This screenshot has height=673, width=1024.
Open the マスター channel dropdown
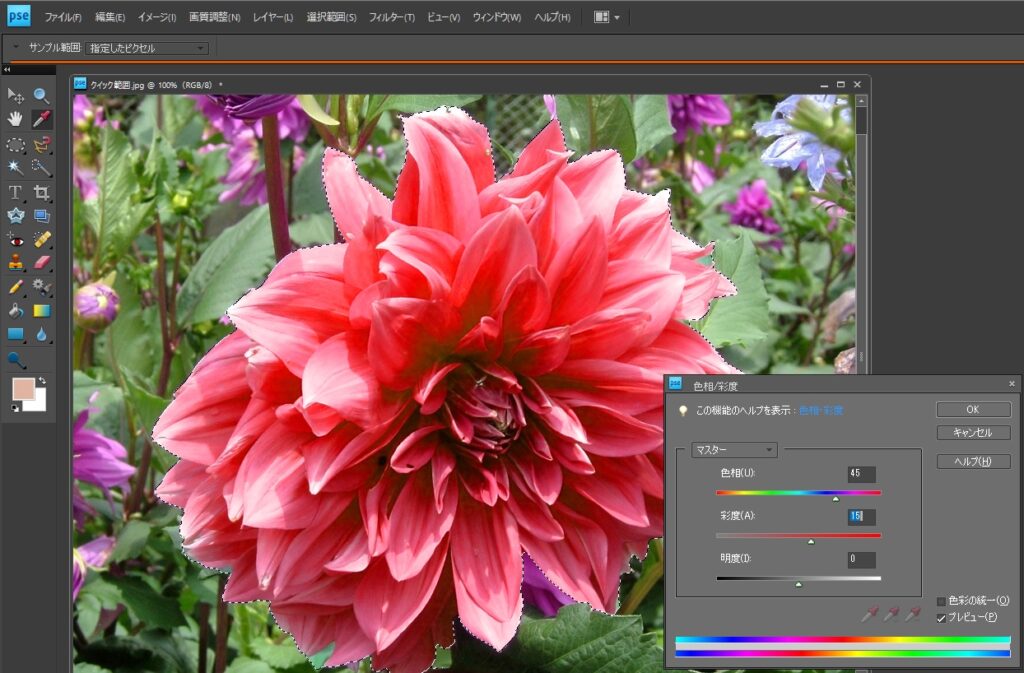(734, 450)
